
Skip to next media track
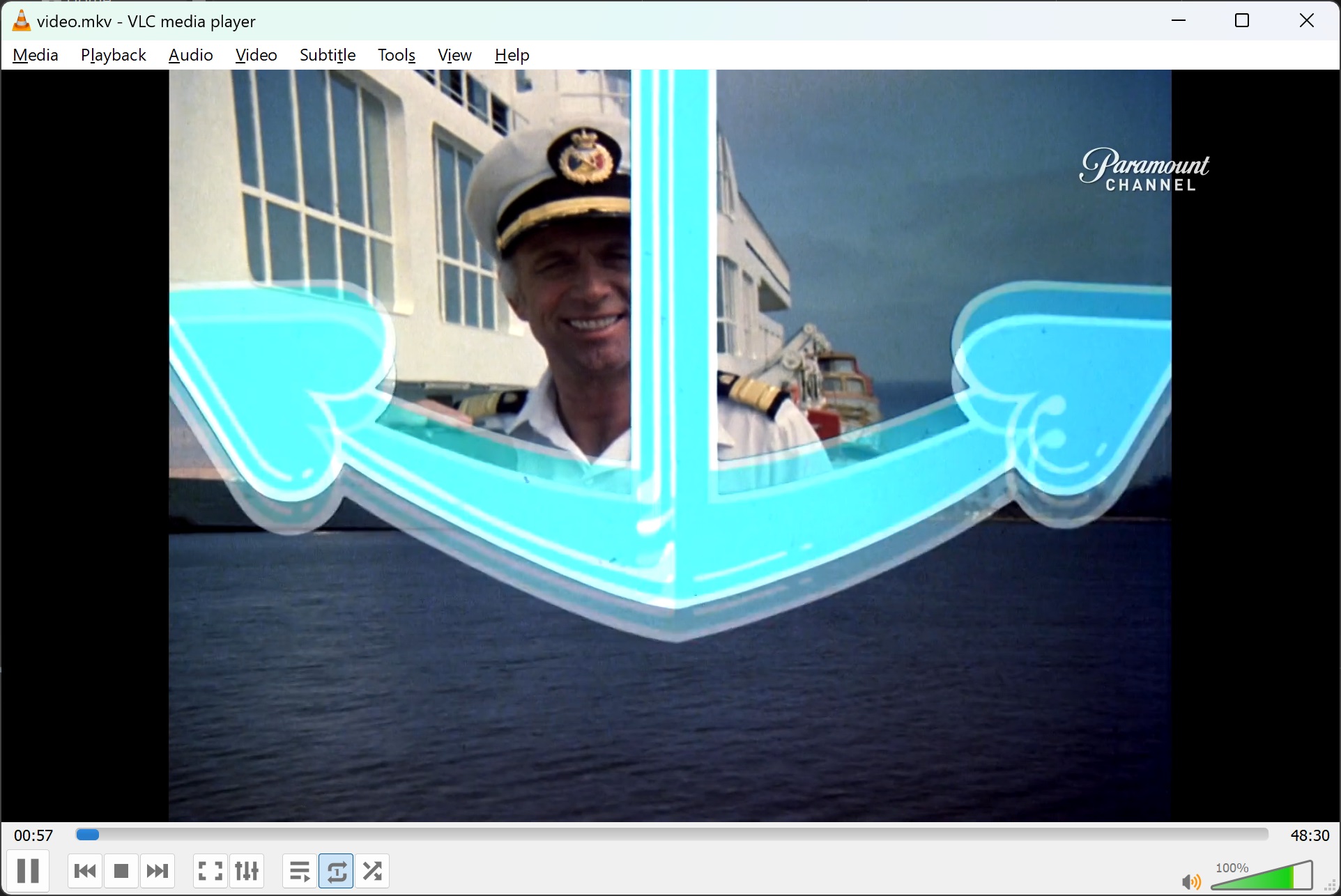tap(158, 871)
